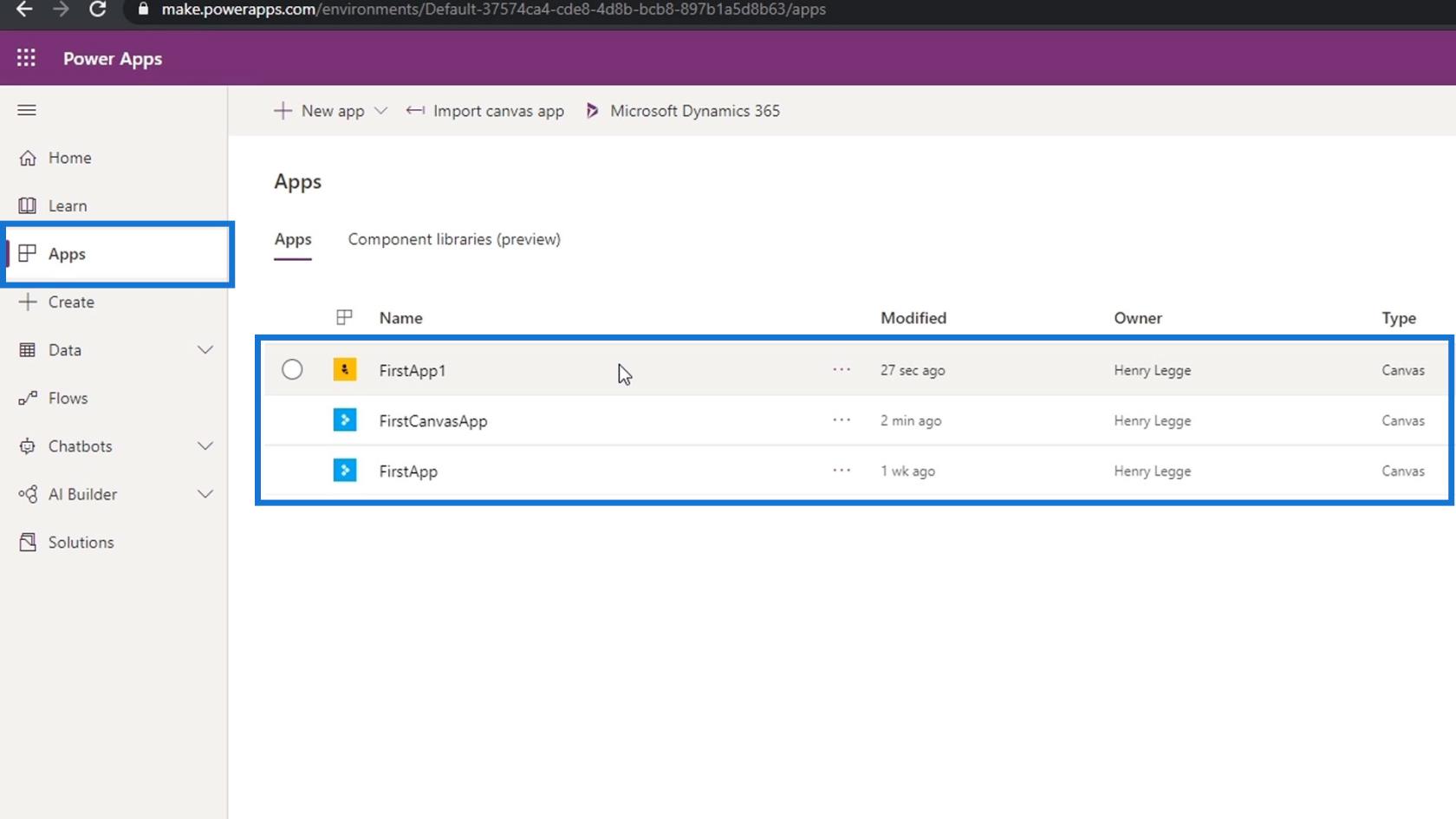The width and height of the screenshot is (1456, 819).
Task: Click the Power Apps title
Action: (x=113, y=59)
